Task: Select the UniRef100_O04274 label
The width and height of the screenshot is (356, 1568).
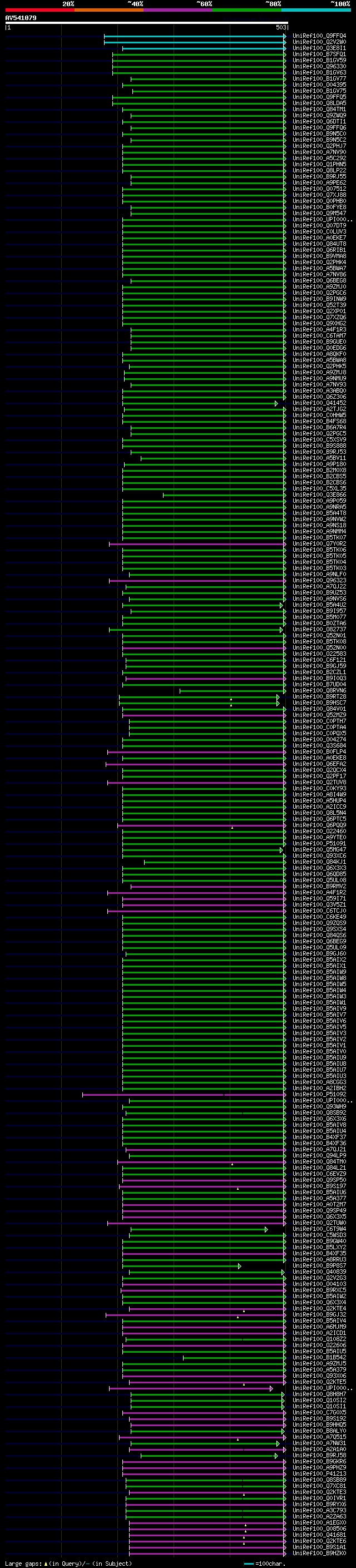Action: point(319,740)
